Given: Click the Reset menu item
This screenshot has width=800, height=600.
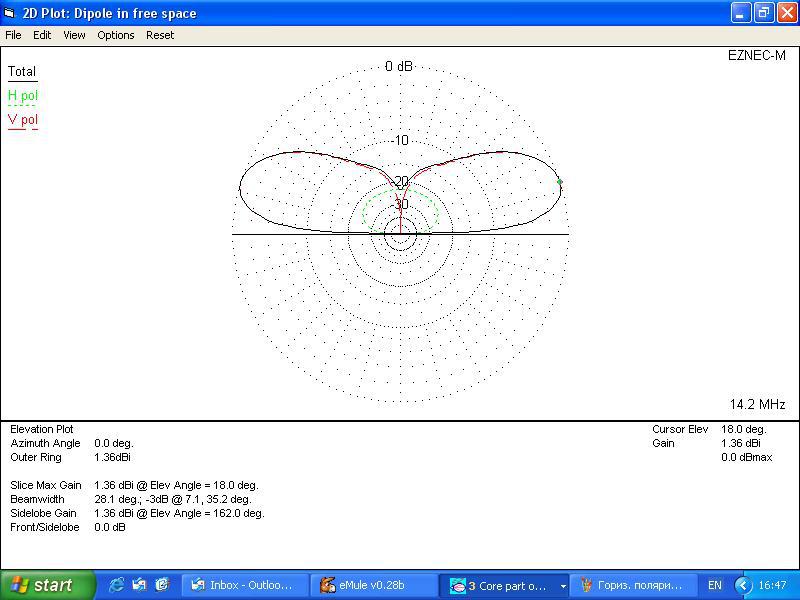Looking at the screenshot, I should [x=160, y=35].
